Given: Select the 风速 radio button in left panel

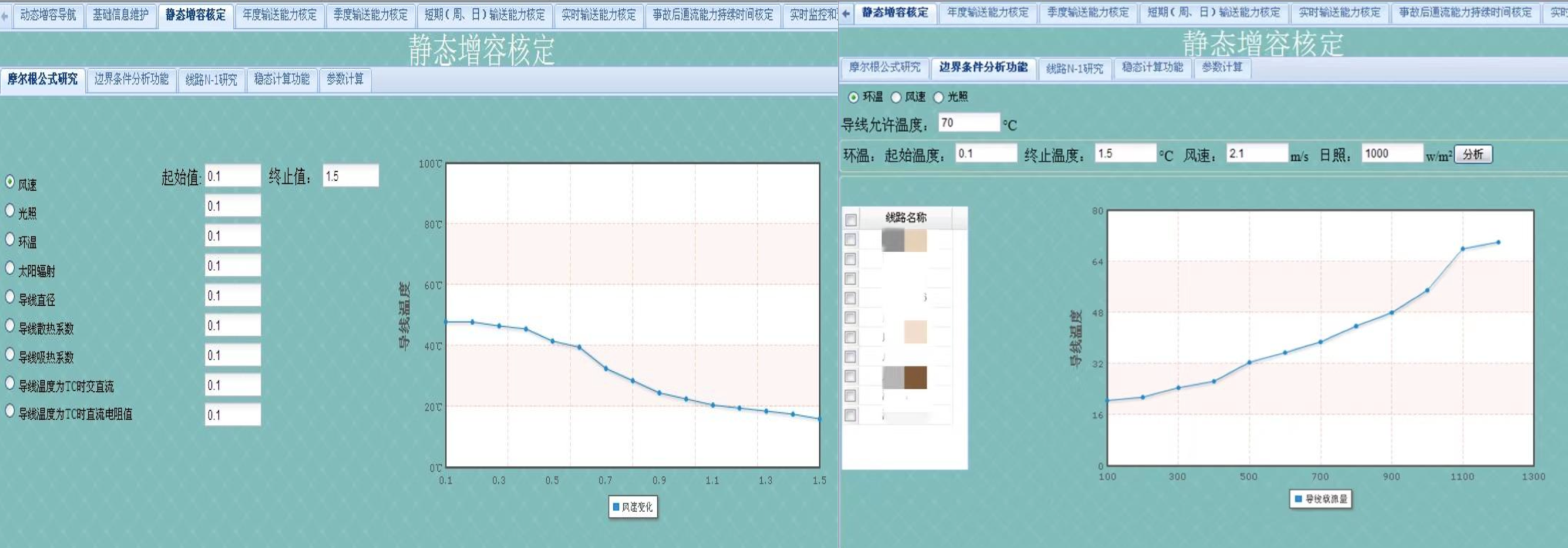Looking at the screenshot, I should click(x=10, y=181).
